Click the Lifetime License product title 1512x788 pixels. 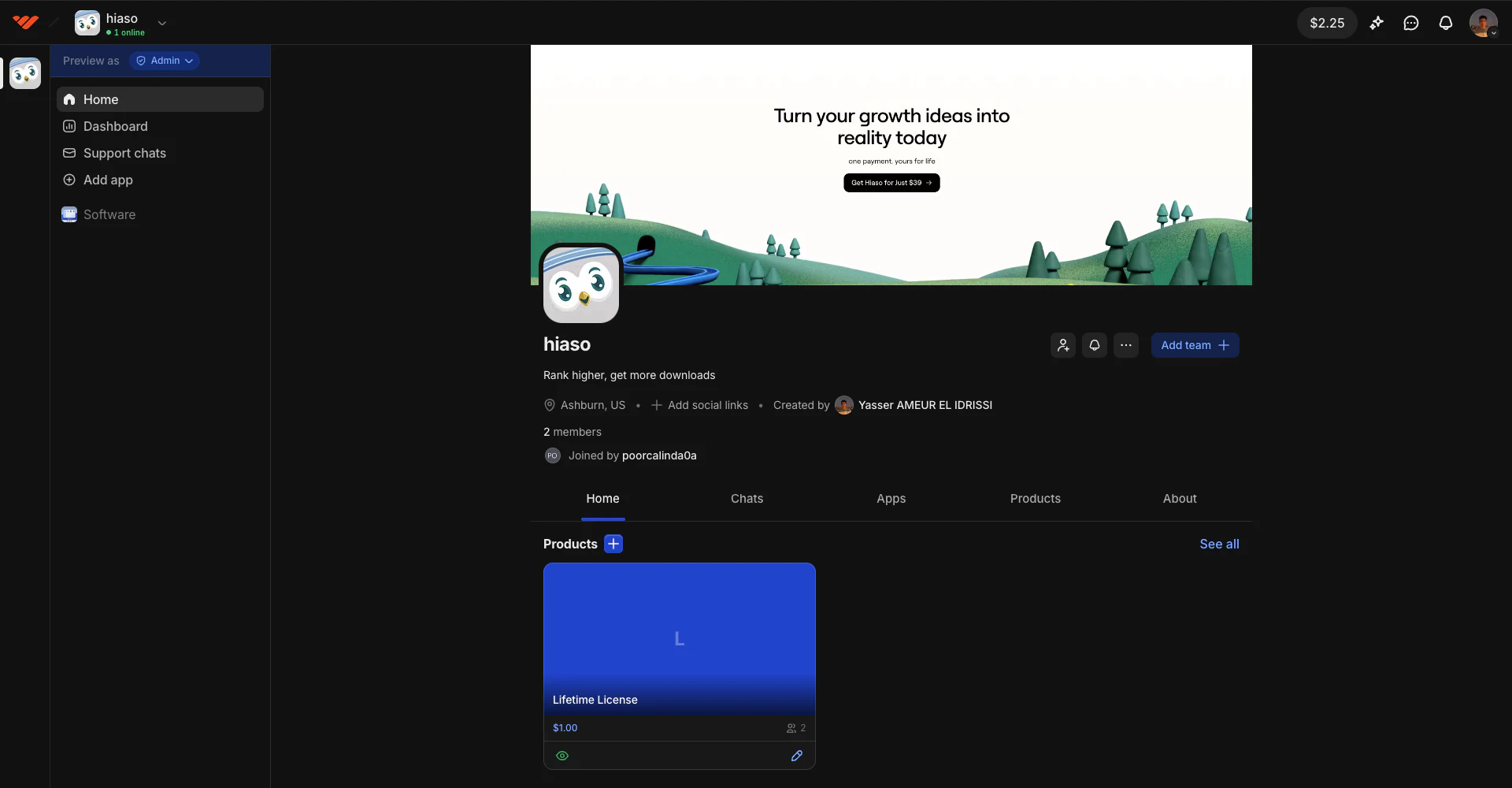point(595,700)
